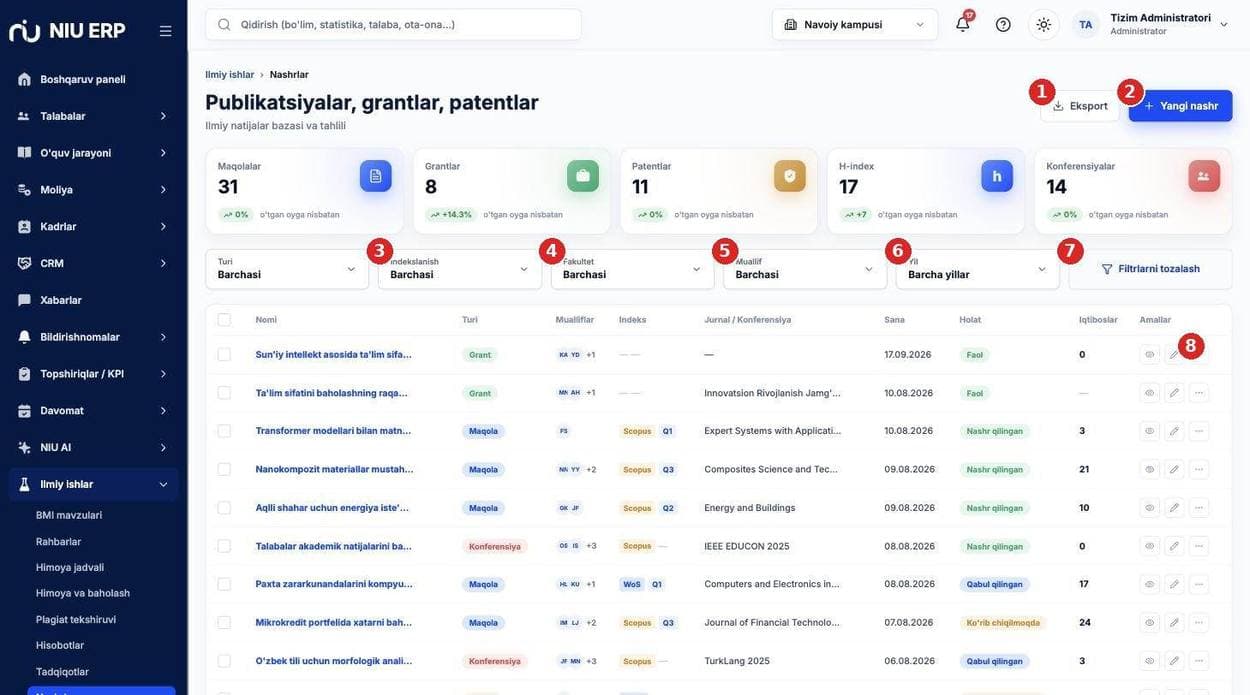
Task: Edit the O'zbek tili uchun morfologik row
Action: coord(1174,661)
